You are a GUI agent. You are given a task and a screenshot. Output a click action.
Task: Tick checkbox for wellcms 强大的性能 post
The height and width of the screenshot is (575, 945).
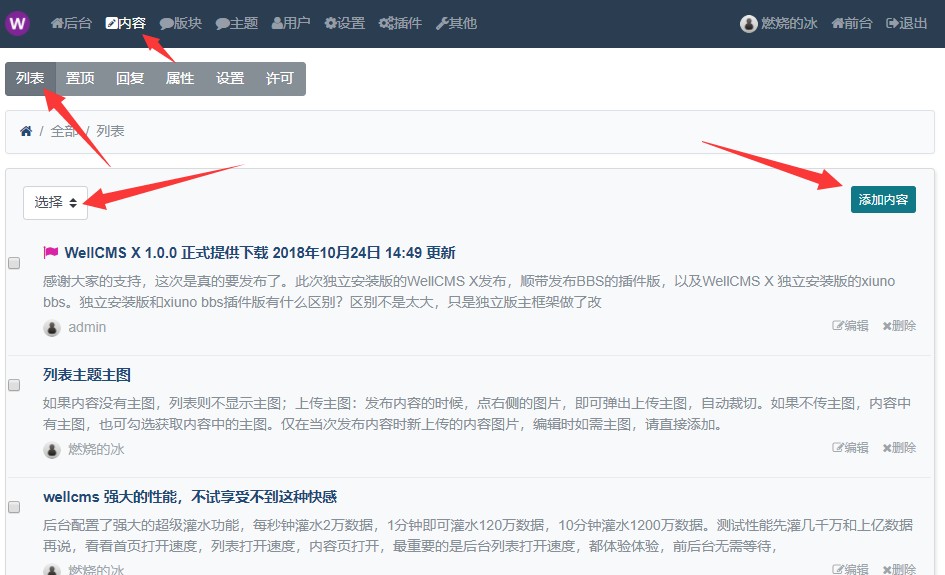pos(14,507)
